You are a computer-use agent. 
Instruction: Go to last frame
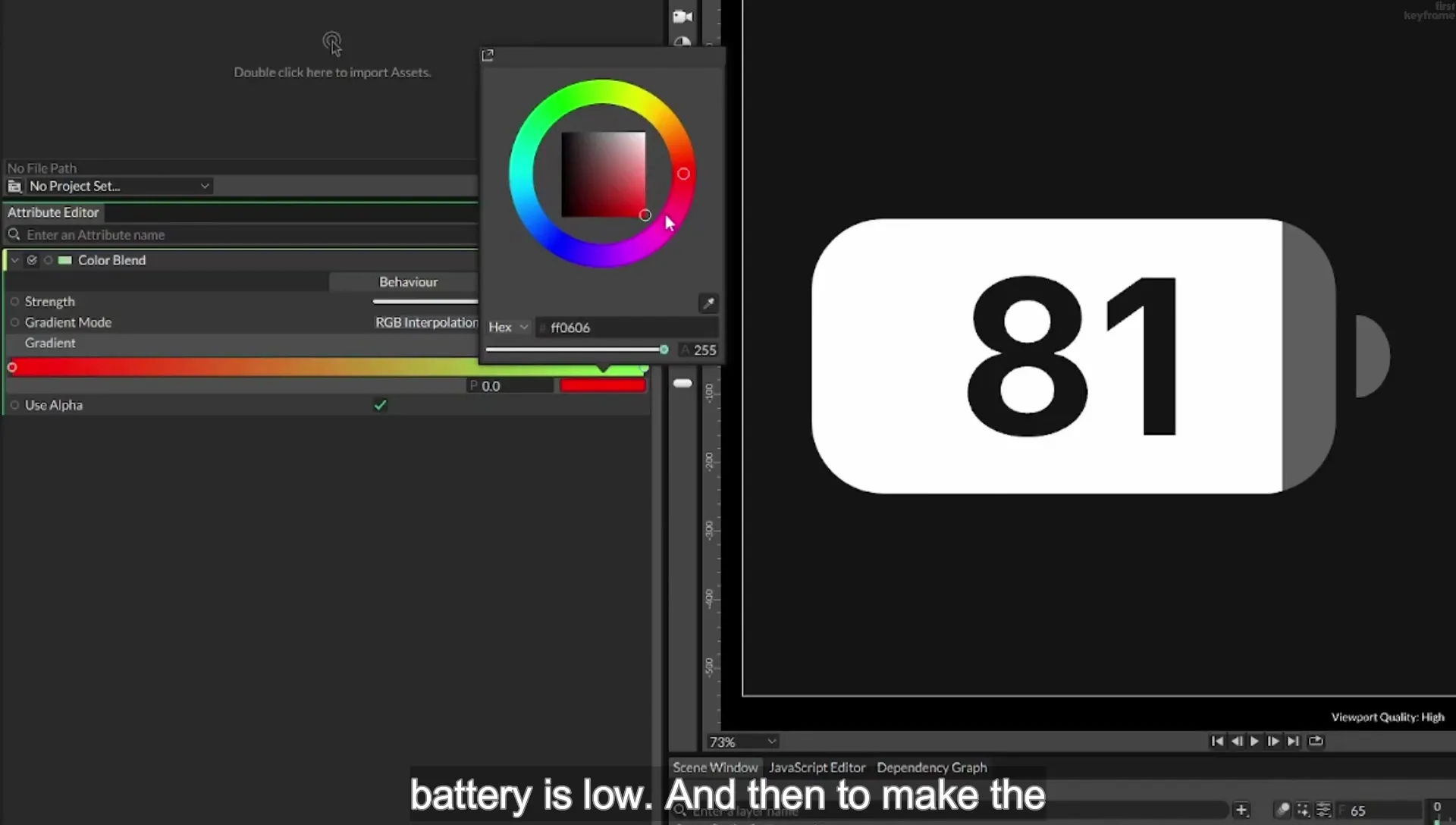coord(1293,742)
